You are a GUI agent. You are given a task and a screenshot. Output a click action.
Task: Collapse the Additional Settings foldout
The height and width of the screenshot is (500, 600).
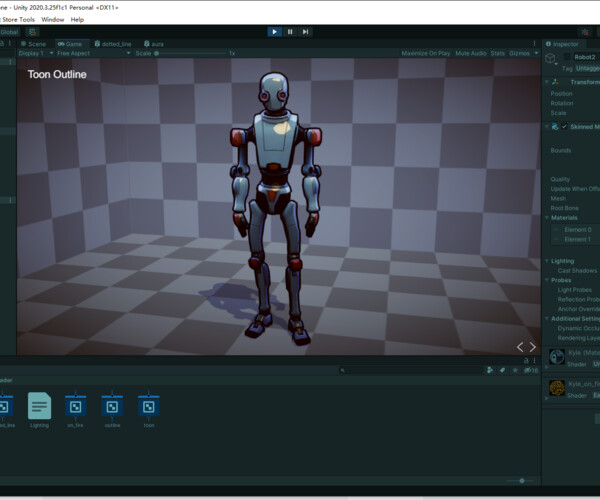[546, 319]
